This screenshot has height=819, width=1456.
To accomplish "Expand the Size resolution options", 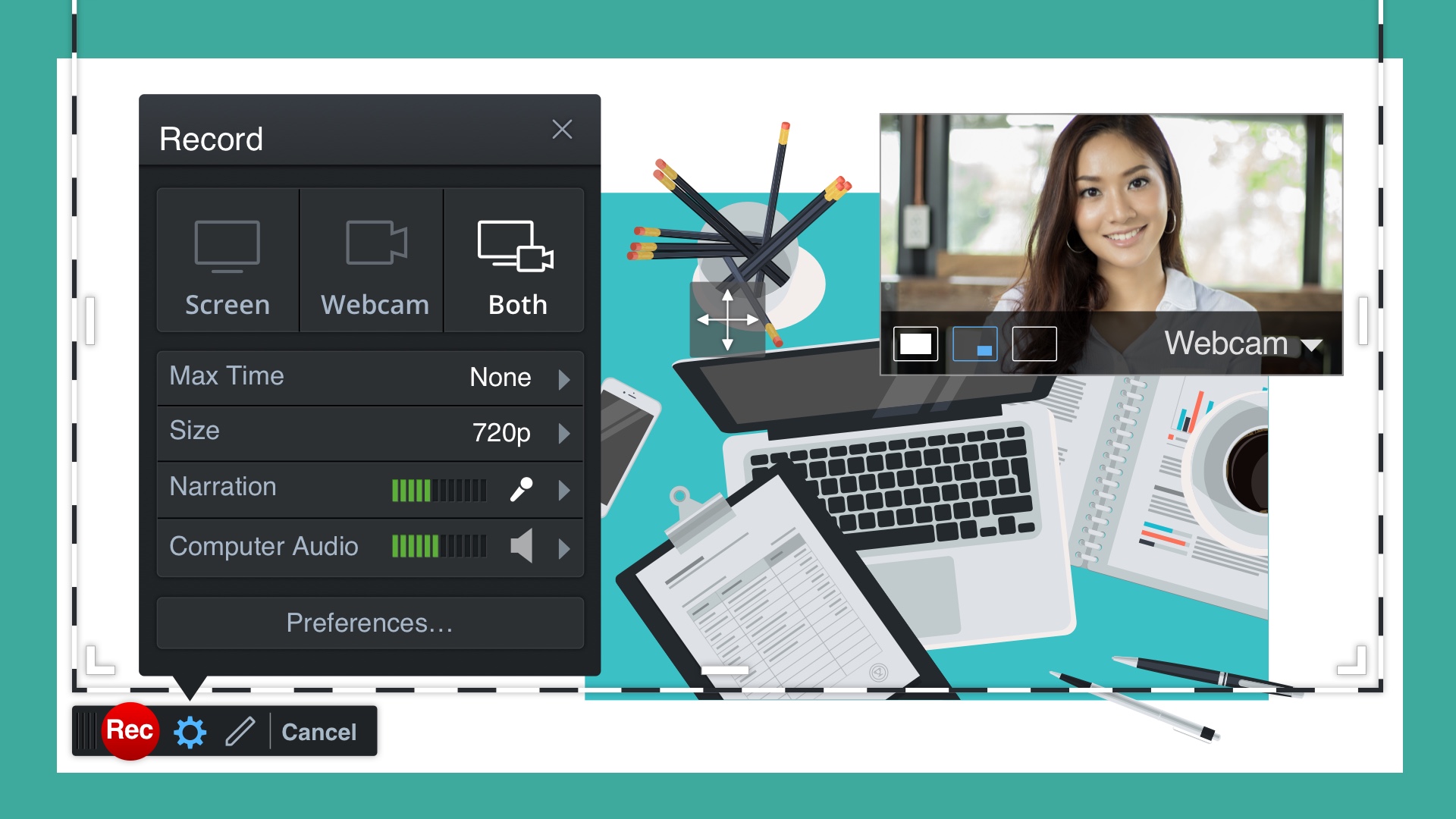I will [566, 432].
